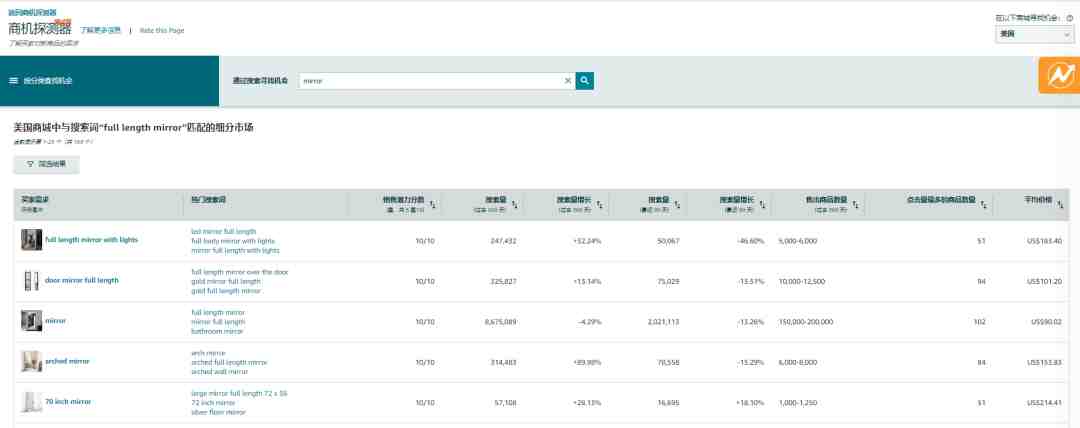
Task: Click 90-day search volume 2,021,113
Action: click(664, 322)
